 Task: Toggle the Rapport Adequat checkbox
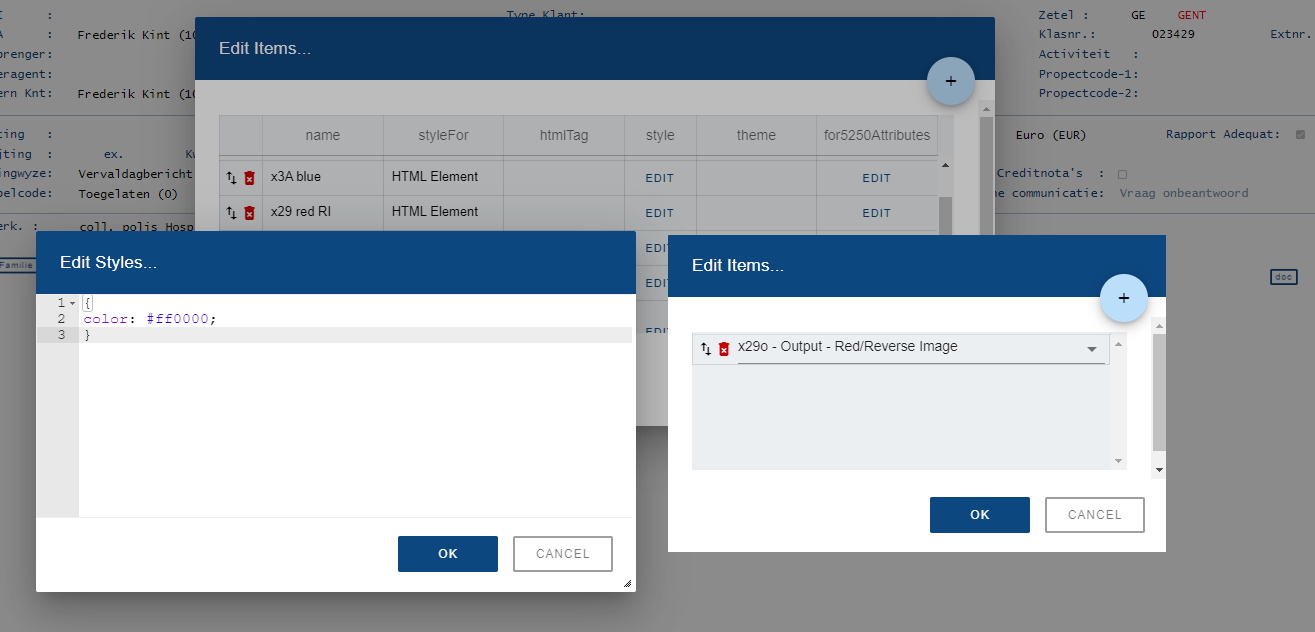(1300, 135)
